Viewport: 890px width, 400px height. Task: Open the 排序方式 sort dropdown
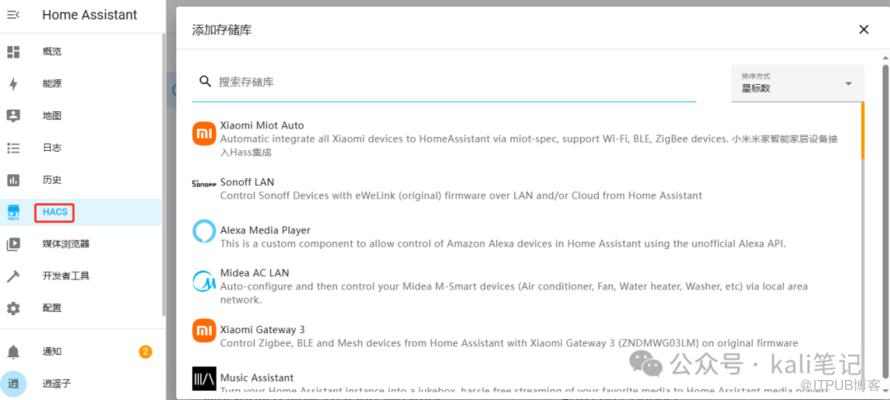pyautogui.click(x=797, y=84)
